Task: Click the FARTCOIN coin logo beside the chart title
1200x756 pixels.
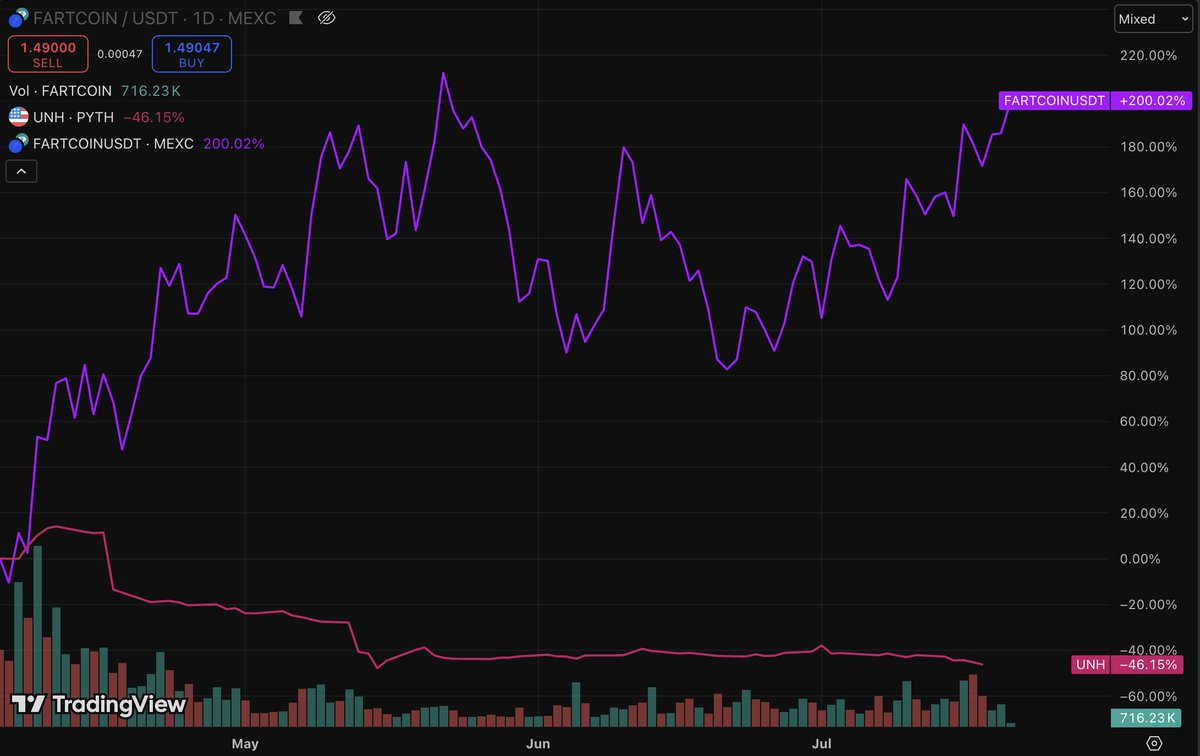Action: click(x=18, y=18)
